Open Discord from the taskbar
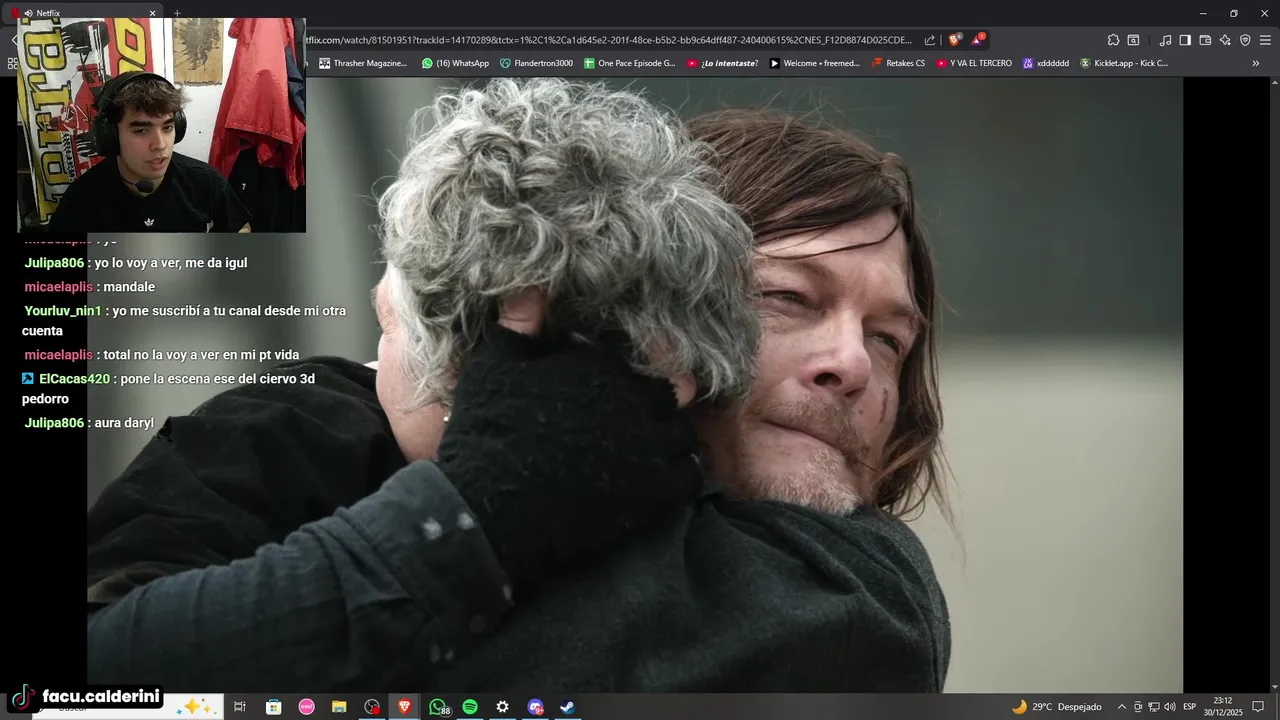Image resolution: width=1280 pixels, height=720 pixels. (535, 707)
